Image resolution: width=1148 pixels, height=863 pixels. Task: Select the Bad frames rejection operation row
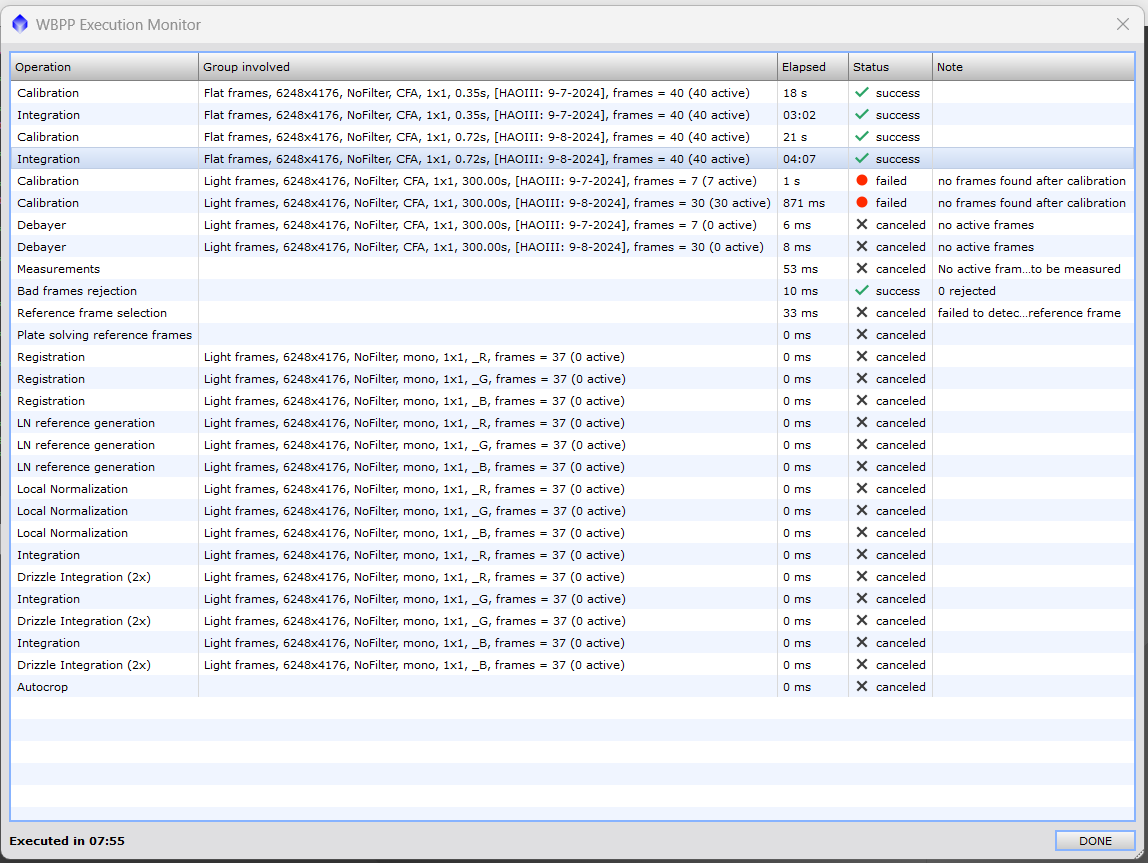573,291
